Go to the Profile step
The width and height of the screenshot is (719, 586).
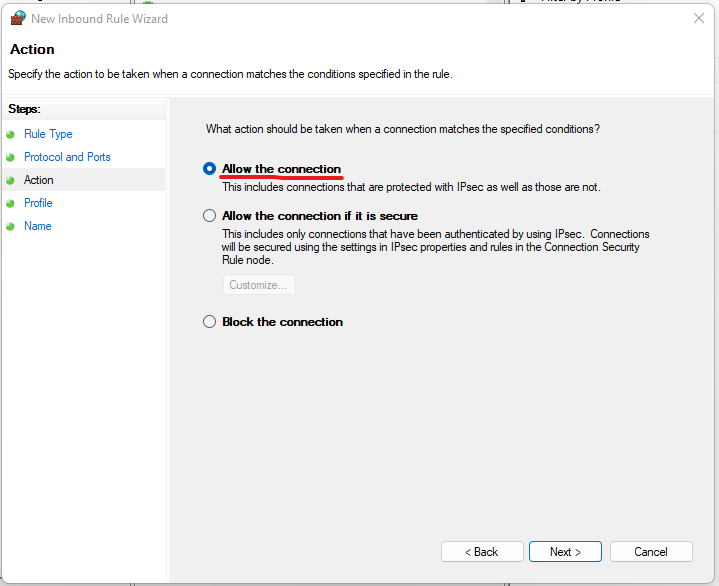(x=38, y=203)
